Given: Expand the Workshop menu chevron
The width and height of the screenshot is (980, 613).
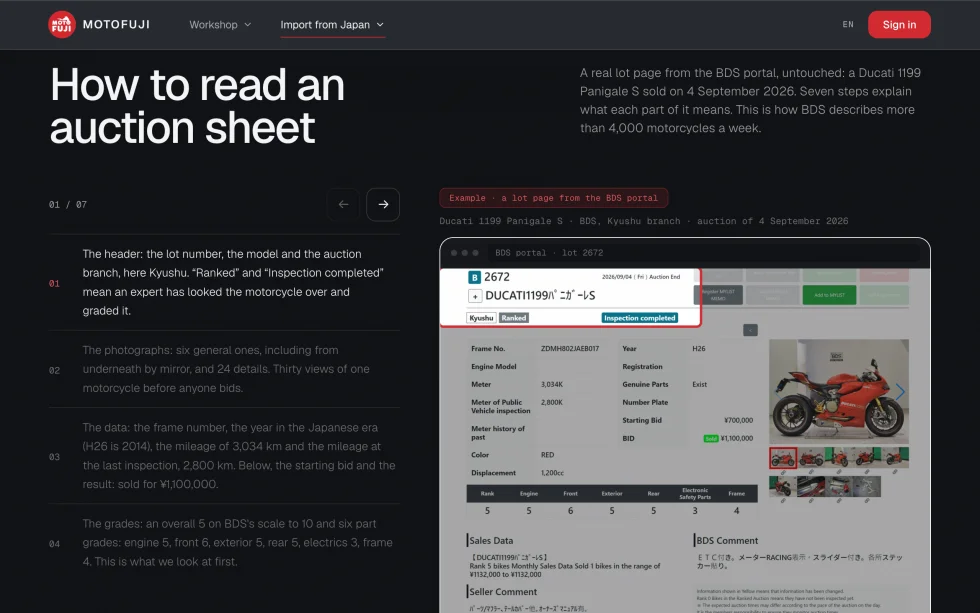Looking at the screenshot, I should tap(248, 24).
